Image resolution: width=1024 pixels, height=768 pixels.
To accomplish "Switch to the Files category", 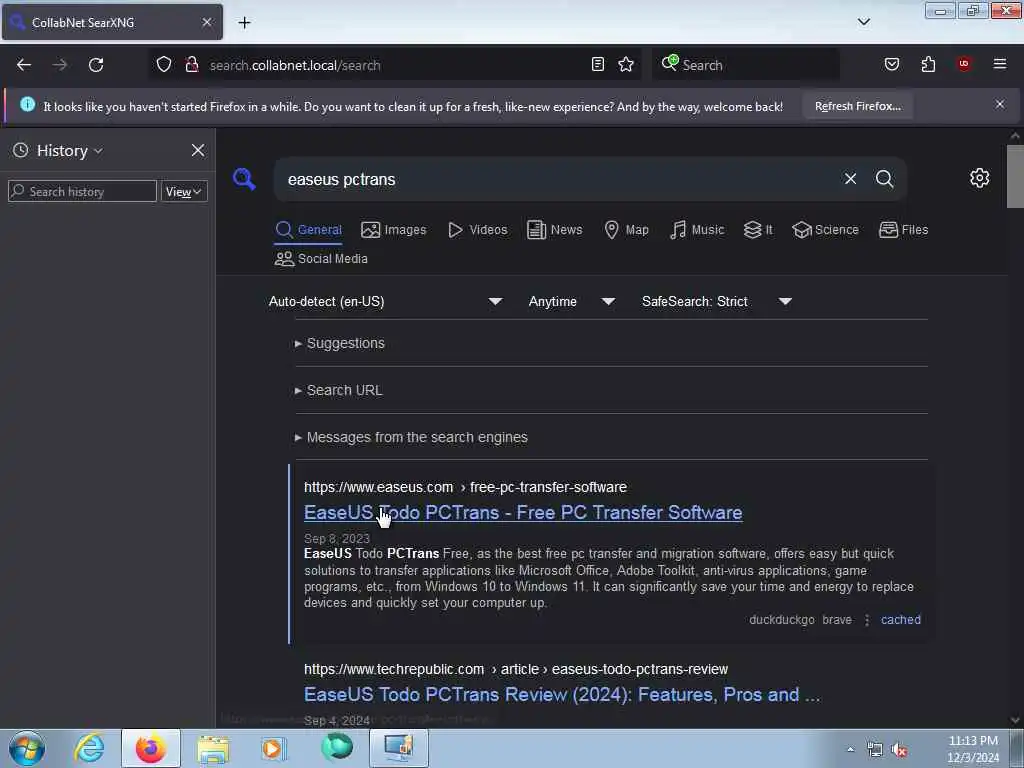I will coord(903,230).
